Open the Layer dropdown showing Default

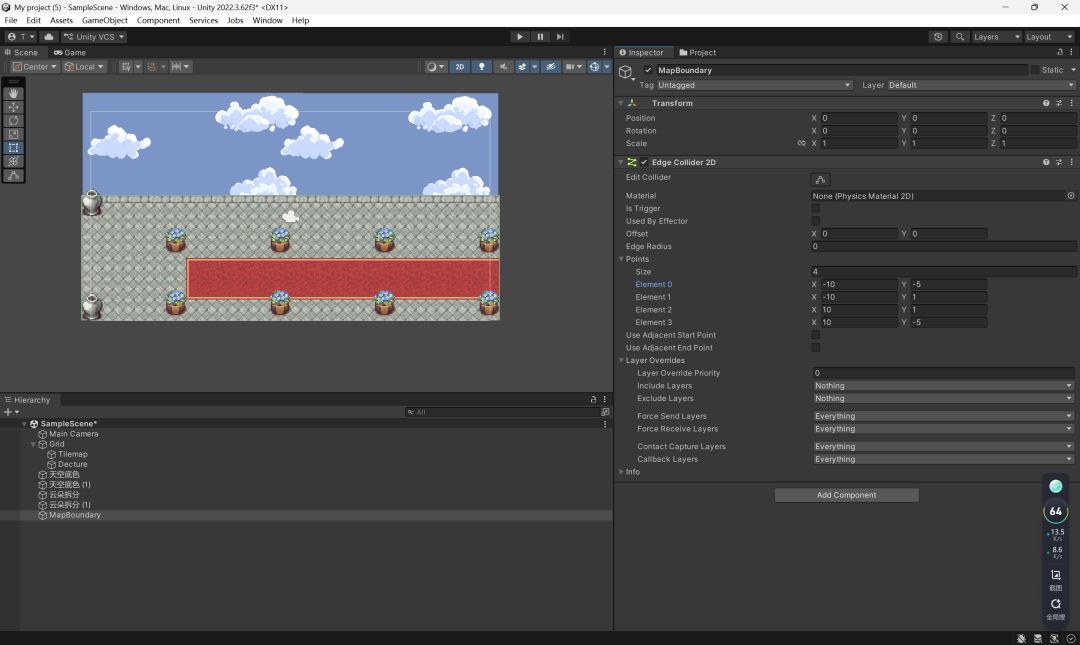point(981,85)
